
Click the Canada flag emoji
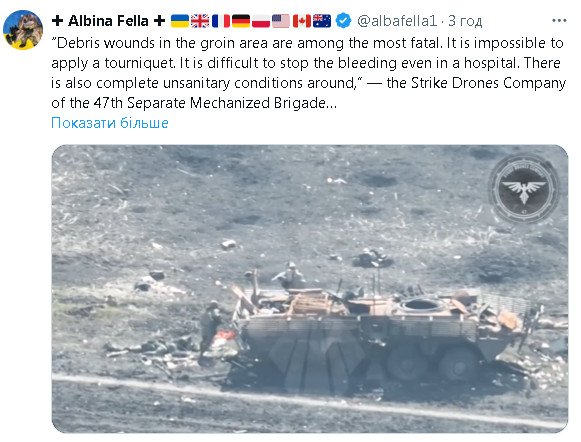point(302,21)
